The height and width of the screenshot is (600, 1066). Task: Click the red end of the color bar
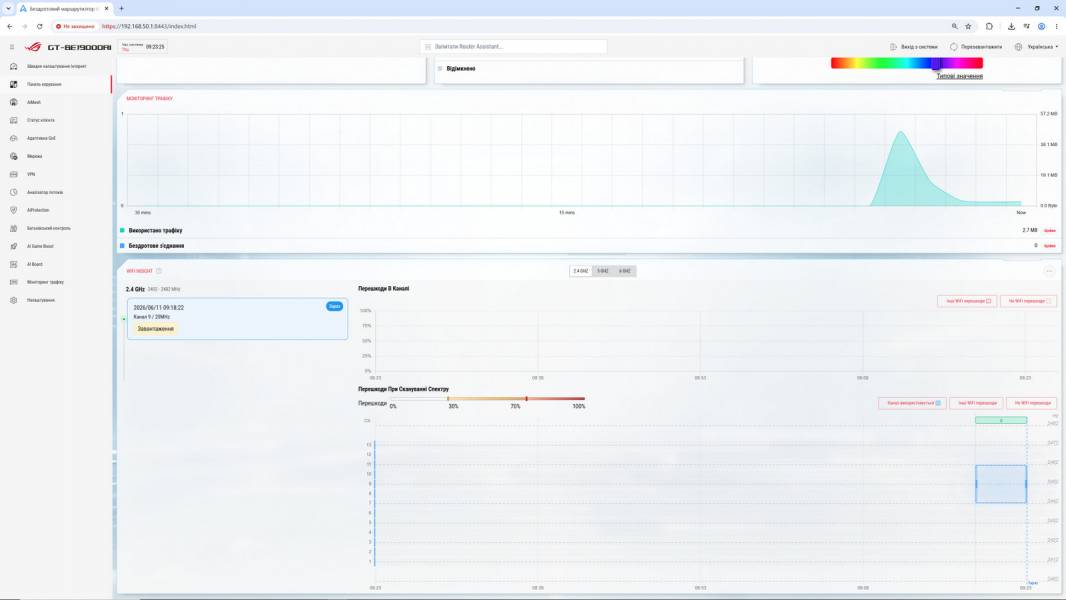click(978, 63)
